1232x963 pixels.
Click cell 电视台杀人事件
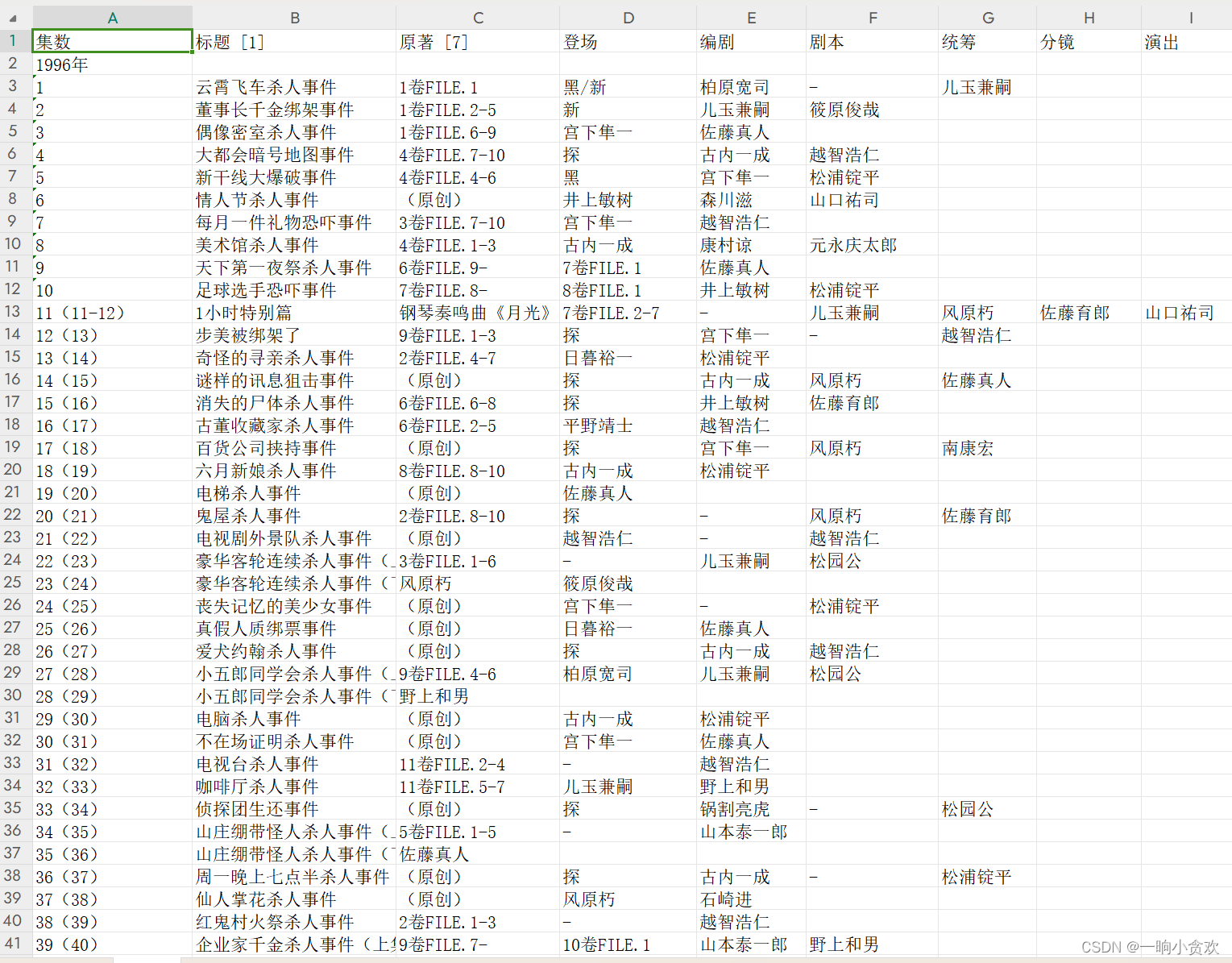[295, 764]
